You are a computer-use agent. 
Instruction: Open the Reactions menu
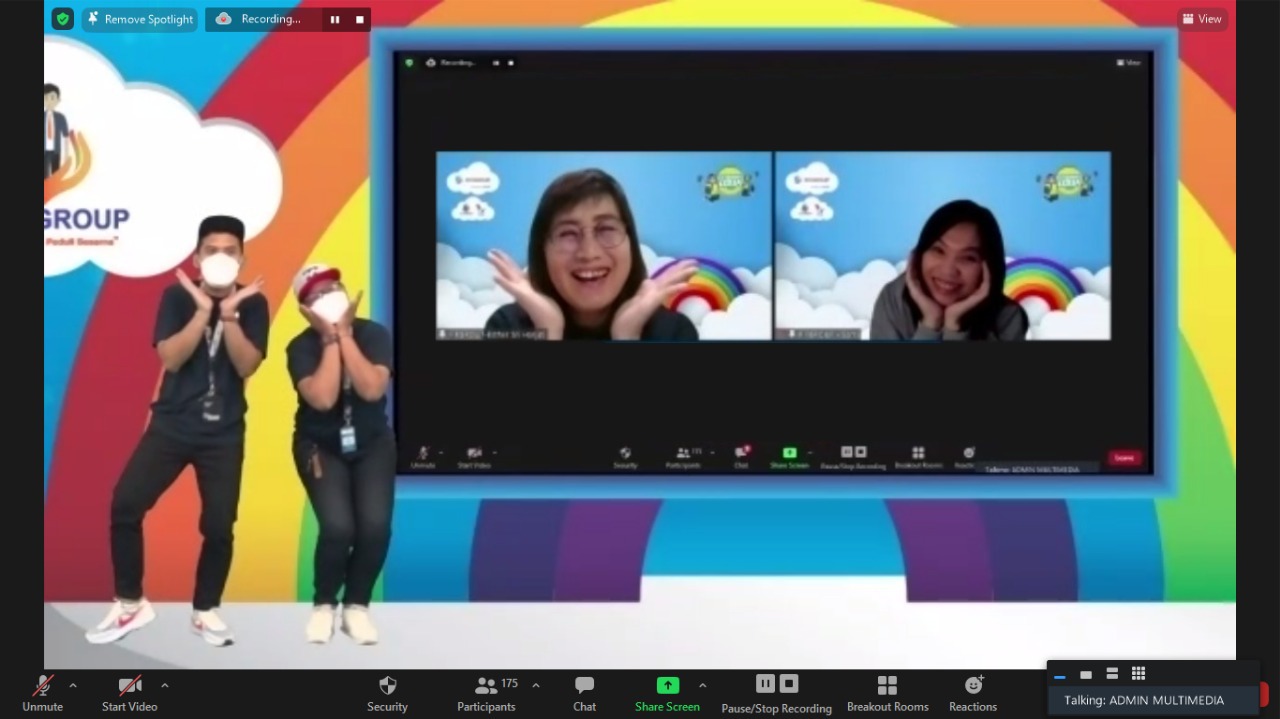[x=973, y=693]
